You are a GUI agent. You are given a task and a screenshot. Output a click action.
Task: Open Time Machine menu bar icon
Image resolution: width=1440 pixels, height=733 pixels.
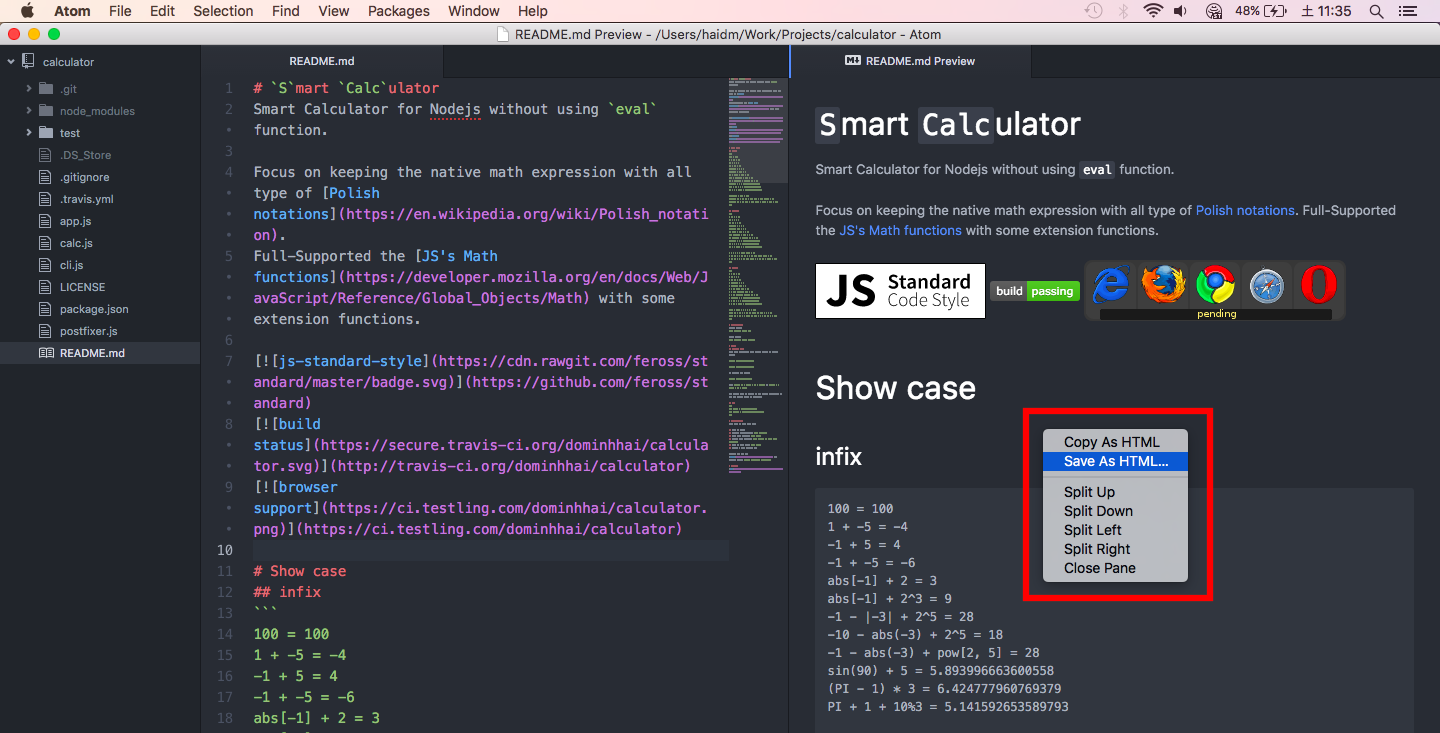point(1094,11)
